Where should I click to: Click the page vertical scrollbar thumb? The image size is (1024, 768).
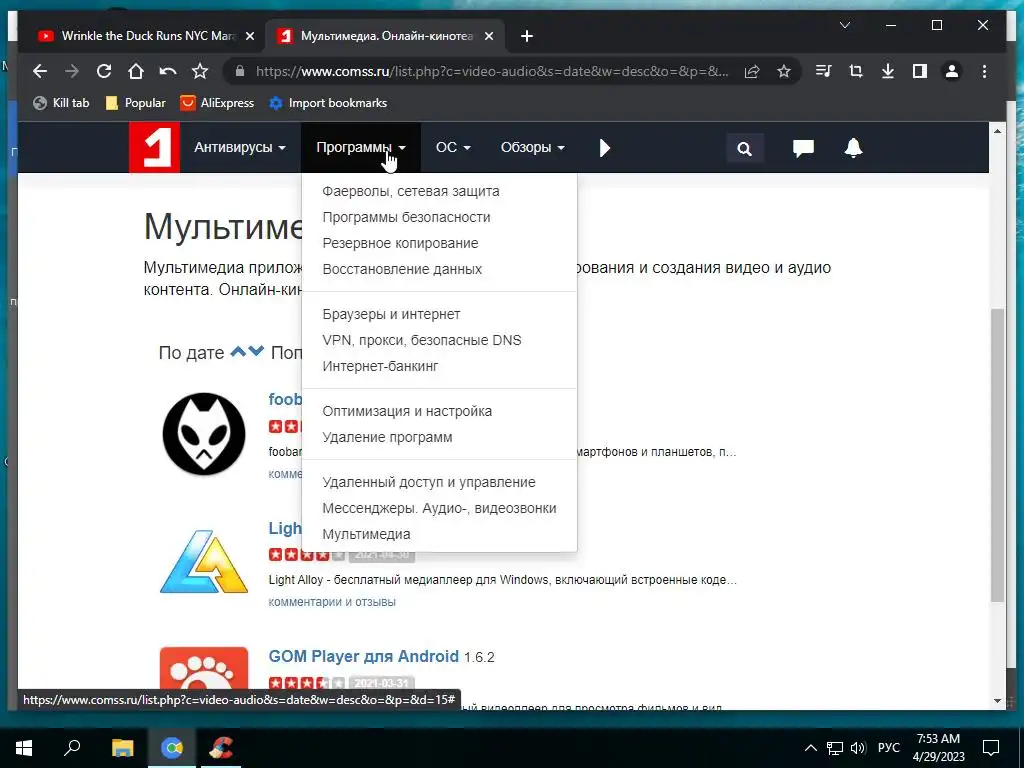997,454
